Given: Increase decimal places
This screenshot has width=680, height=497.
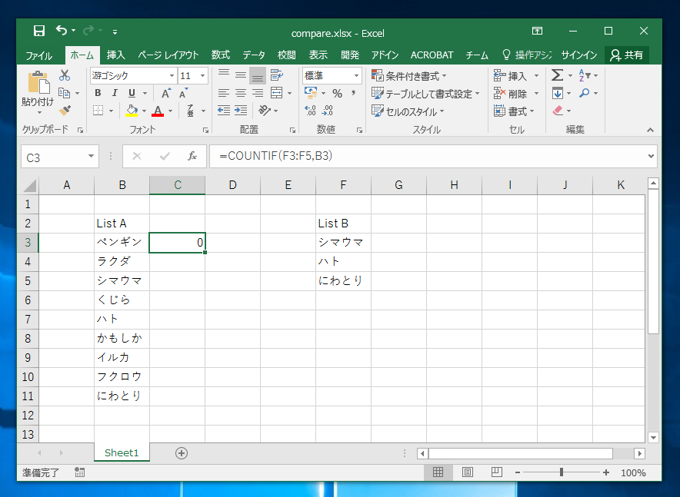Looking at the screenshot, I should click(310, 111).
